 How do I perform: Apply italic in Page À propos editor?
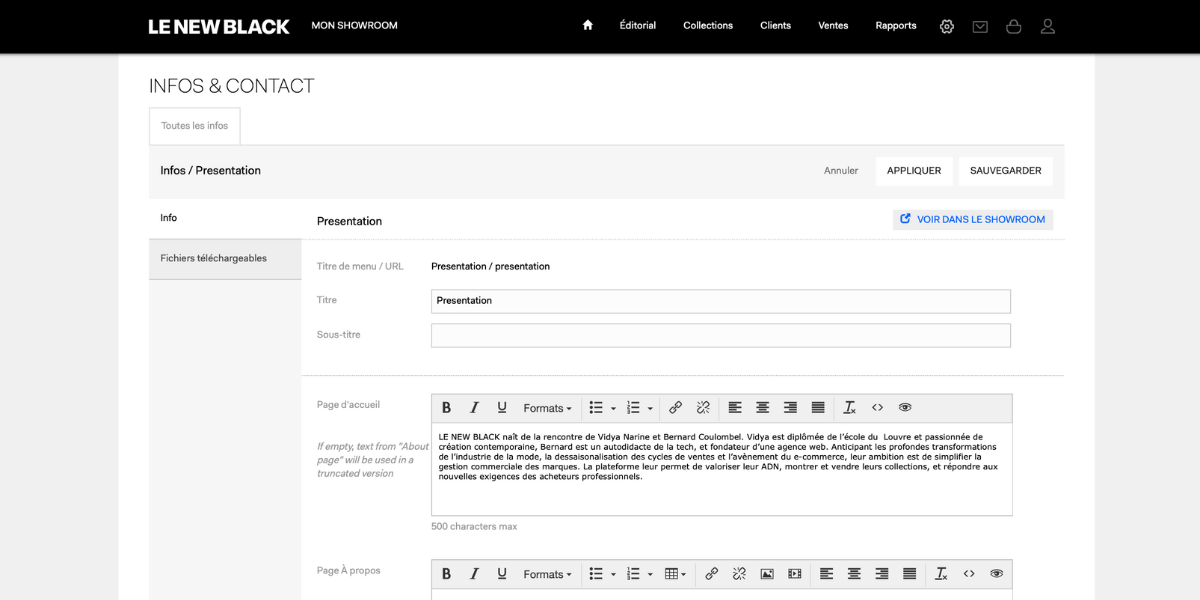coord(475,574)
